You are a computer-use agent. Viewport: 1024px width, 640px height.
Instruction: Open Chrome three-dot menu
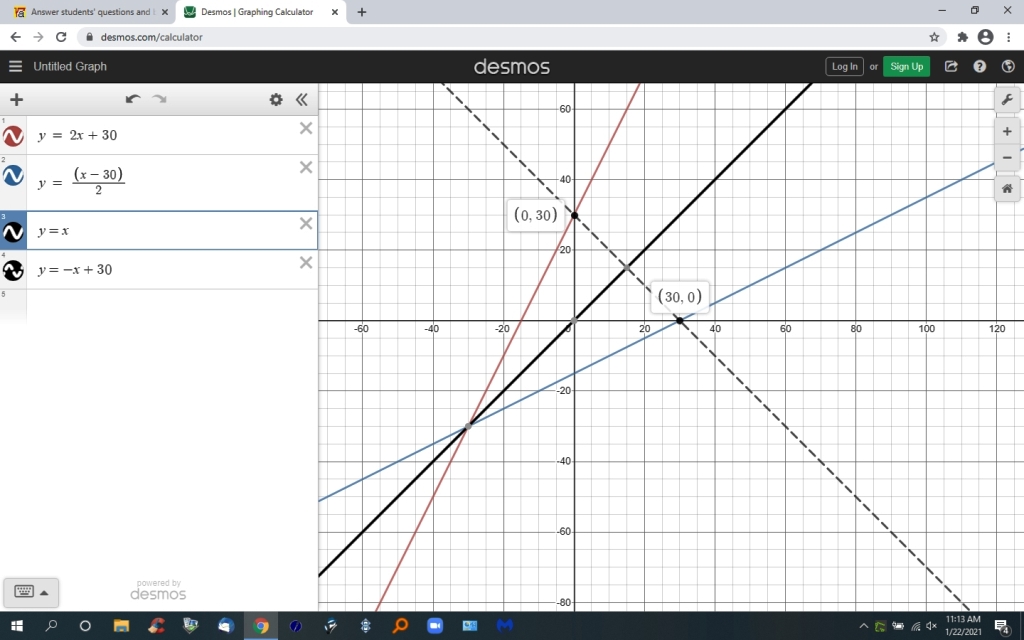coord(1008,37)
